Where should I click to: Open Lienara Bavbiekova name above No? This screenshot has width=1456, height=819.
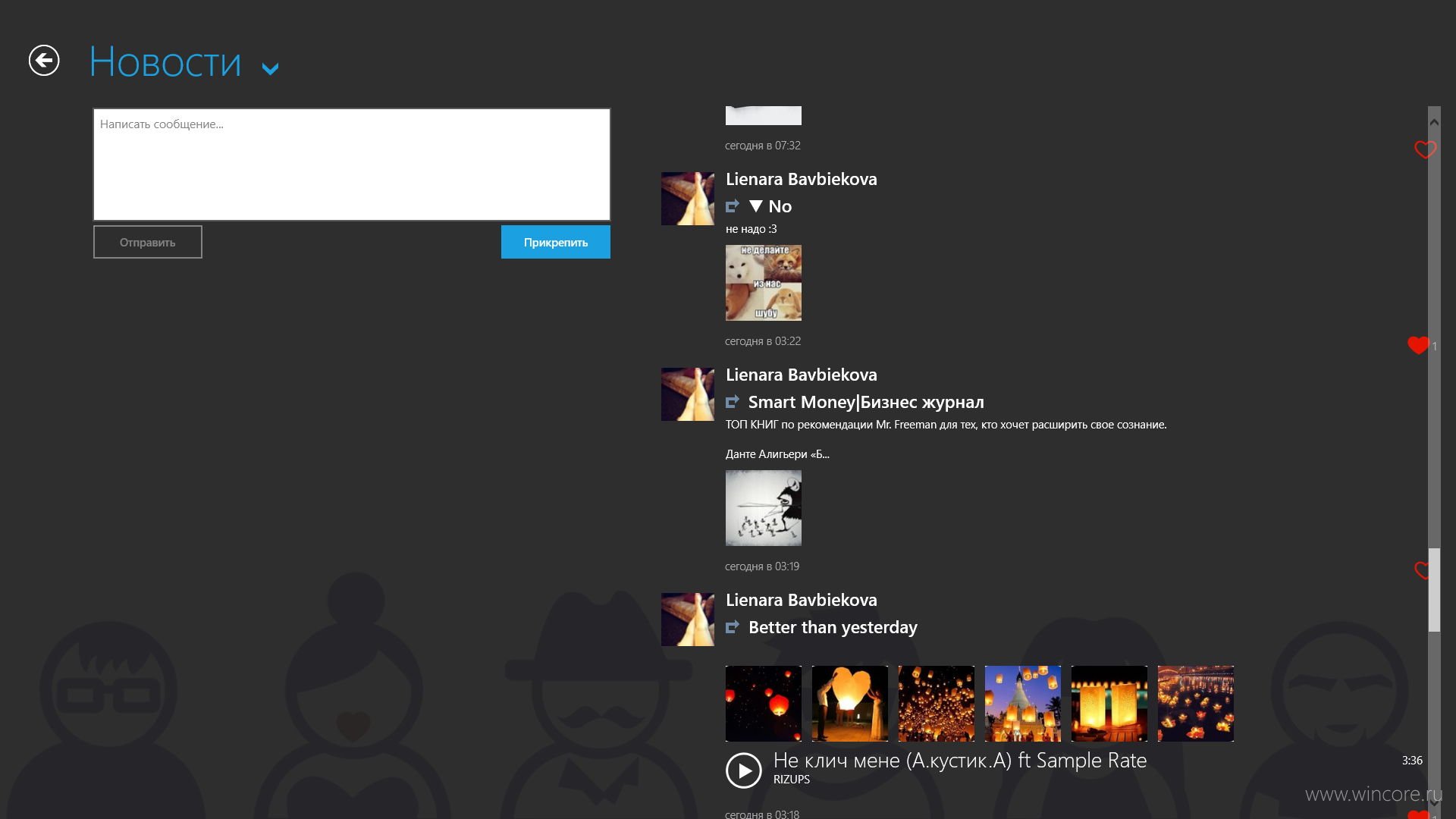pyautogui.click(x=801, y=179)
